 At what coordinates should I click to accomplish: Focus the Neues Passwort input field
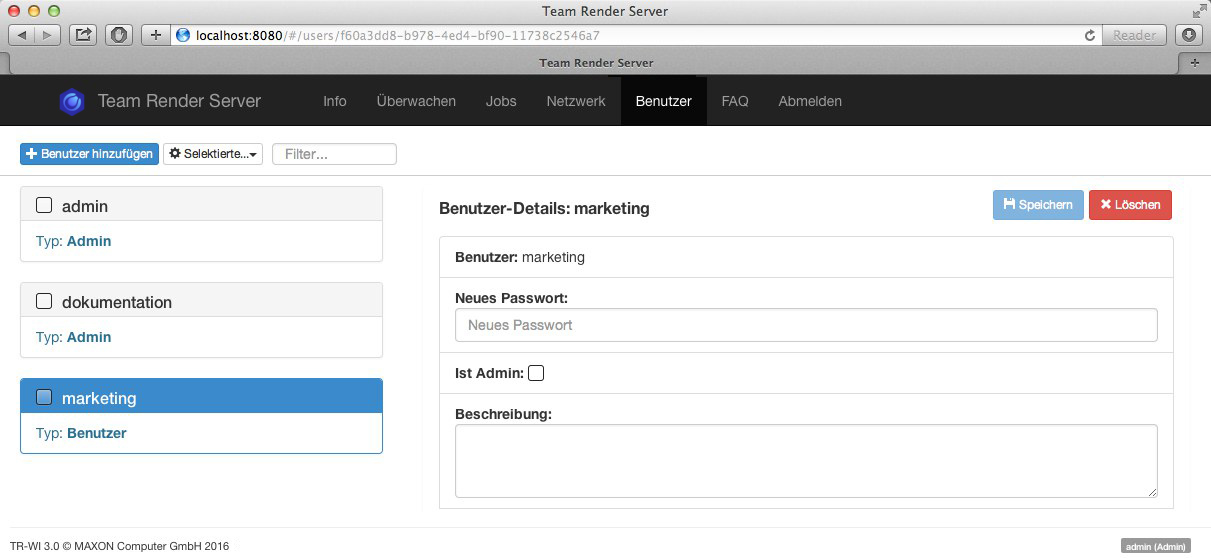(x=806, y=325)
